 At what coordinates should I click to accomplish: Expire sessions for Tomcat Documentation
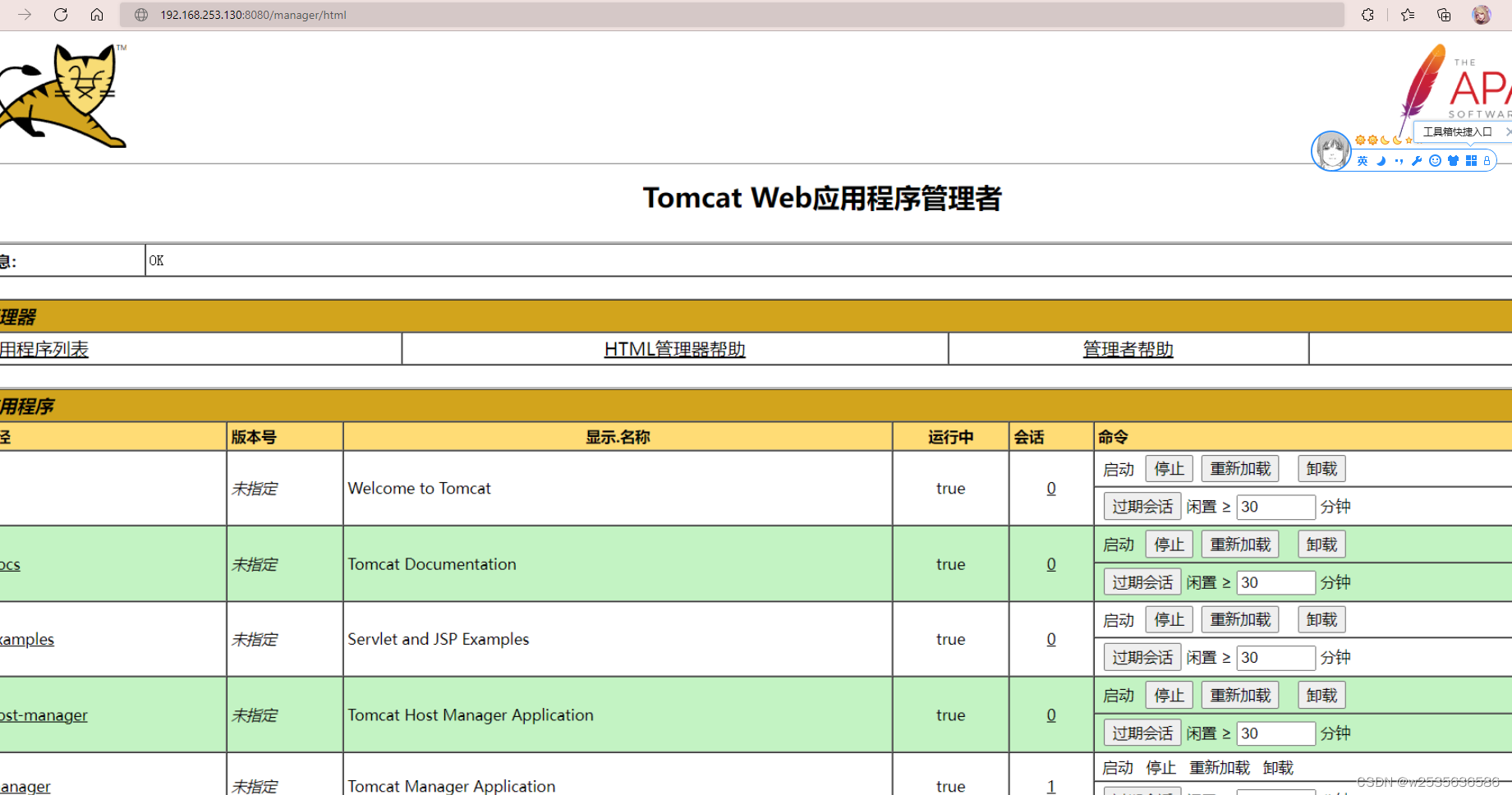pos(1142,582)
